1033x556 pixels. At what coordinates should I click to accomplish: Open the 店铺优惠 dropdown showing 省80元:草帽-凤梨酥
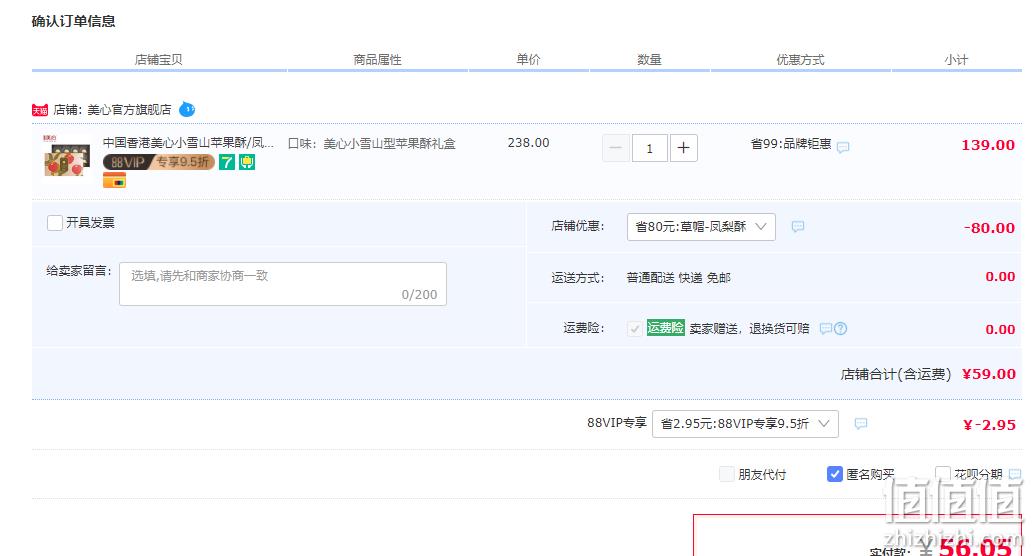[x=701, y=227]
